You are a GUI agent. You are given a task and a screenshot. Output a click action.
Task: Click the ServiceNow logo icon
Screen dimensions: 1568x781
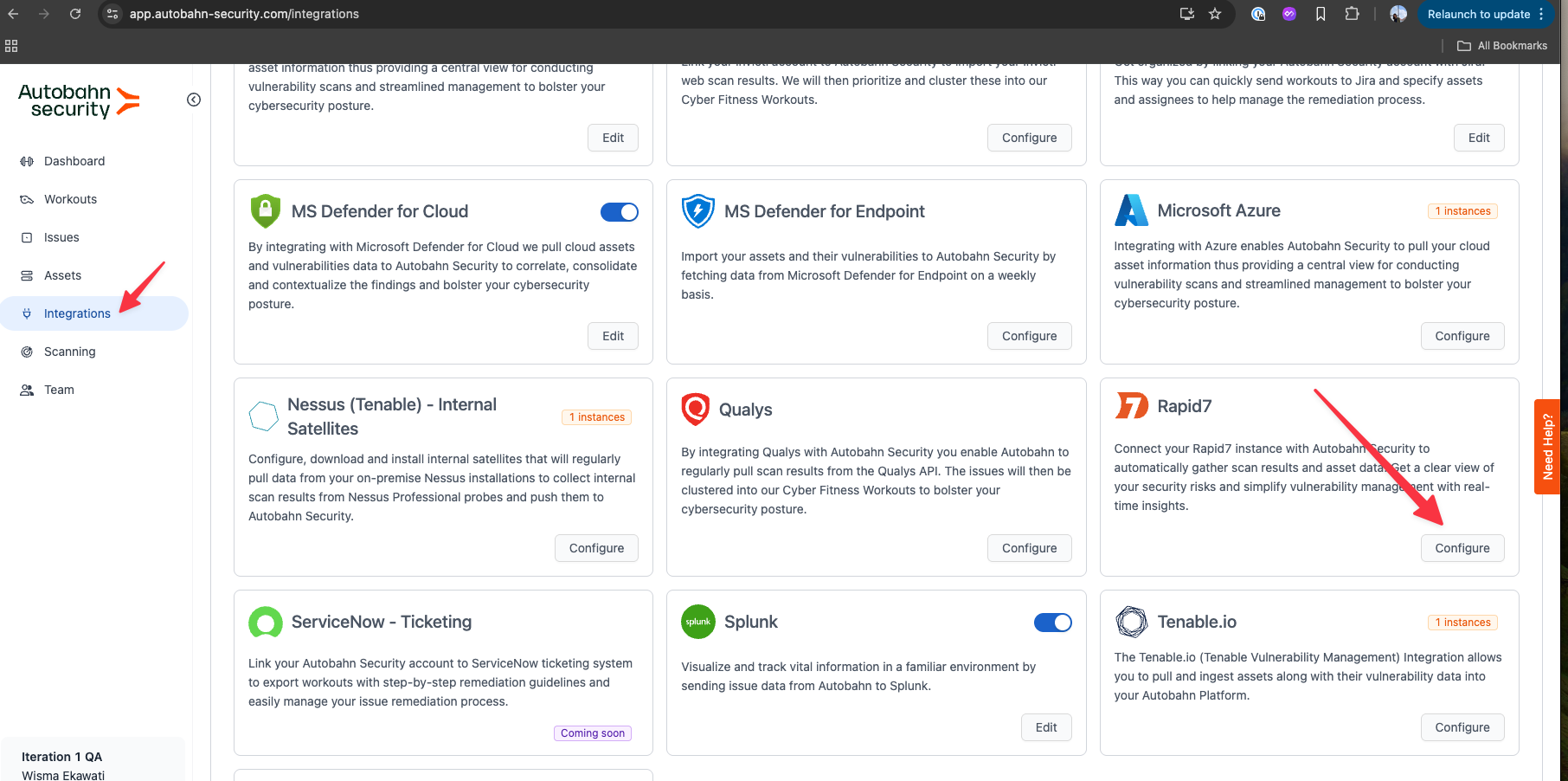(x=266, y=622)
